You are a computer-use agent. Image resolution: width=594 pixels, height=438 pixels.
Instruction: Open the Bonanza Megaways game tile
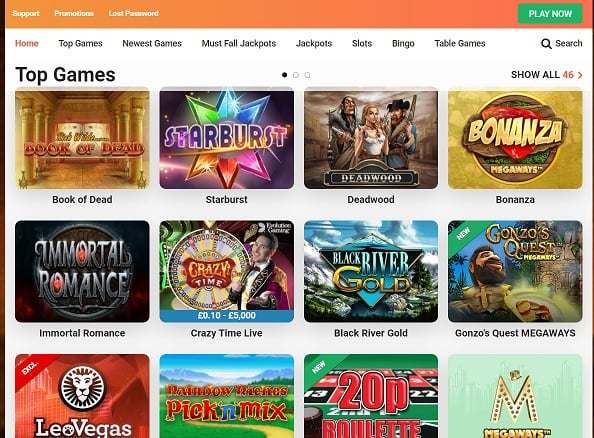(x=515, y=138)
